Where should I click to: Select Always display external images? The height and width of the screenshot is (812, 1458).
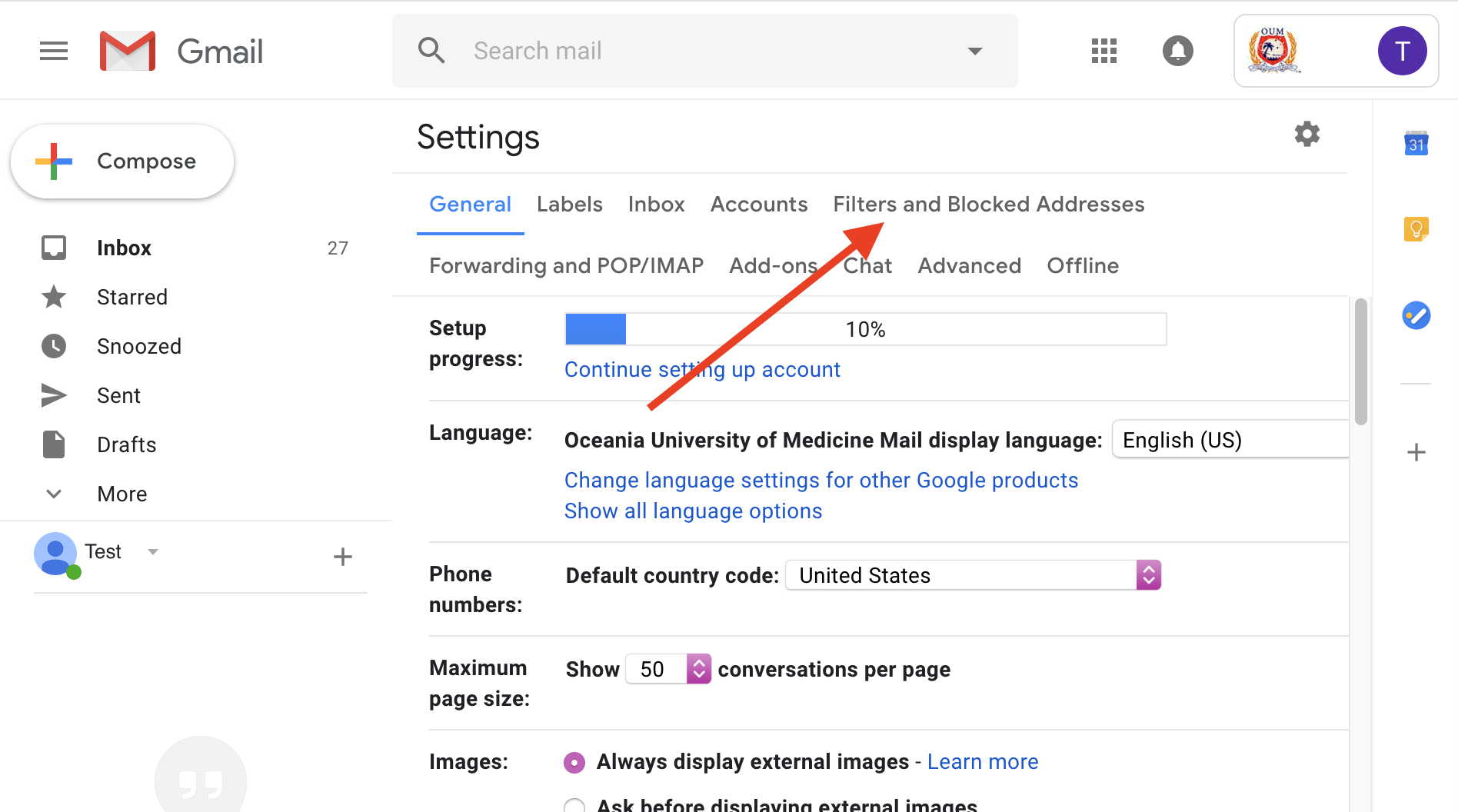pyautogui.click(x=574, y=762)
